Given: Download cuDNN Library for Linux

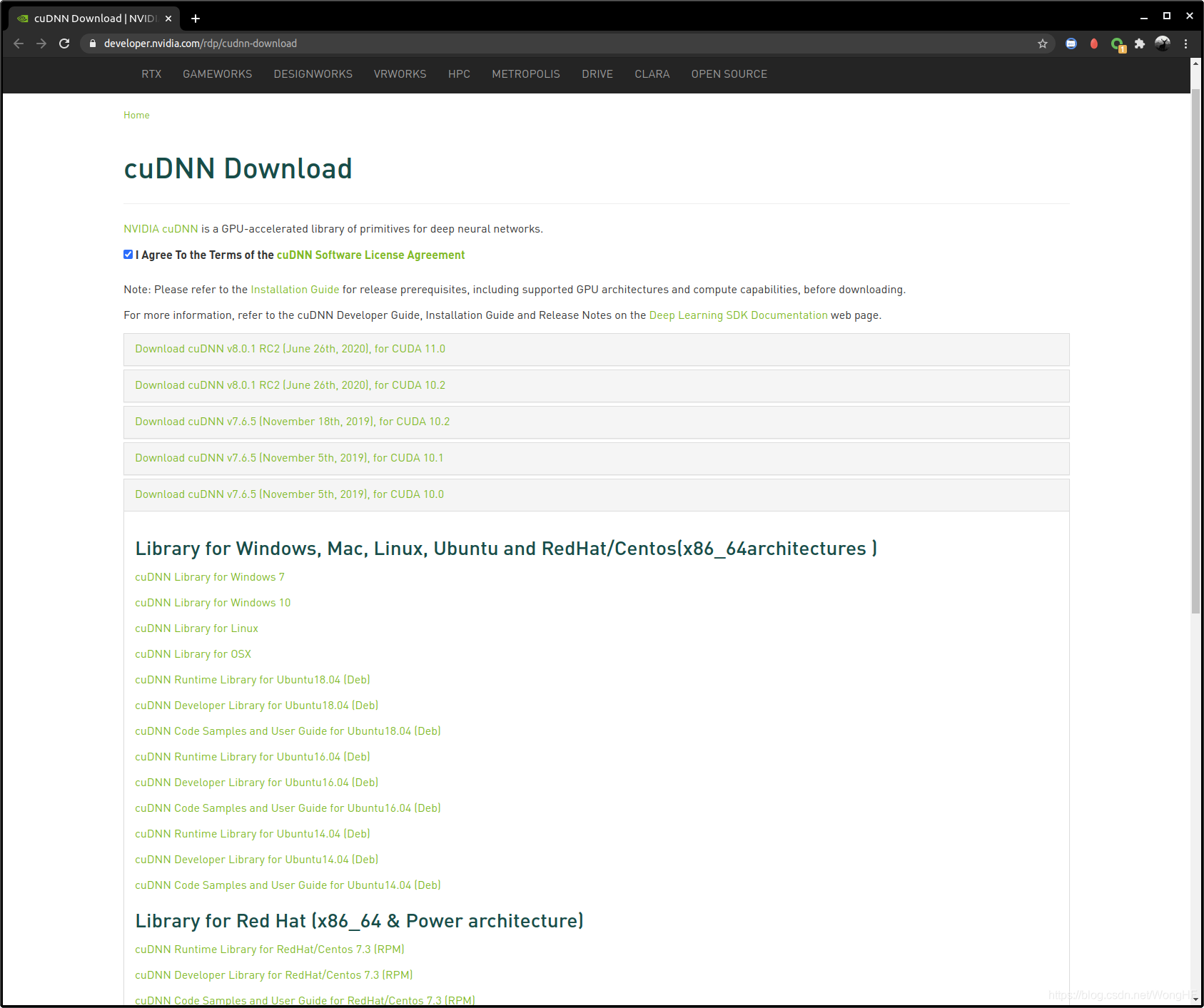Looking at the screenshot, I should [197, 628].
